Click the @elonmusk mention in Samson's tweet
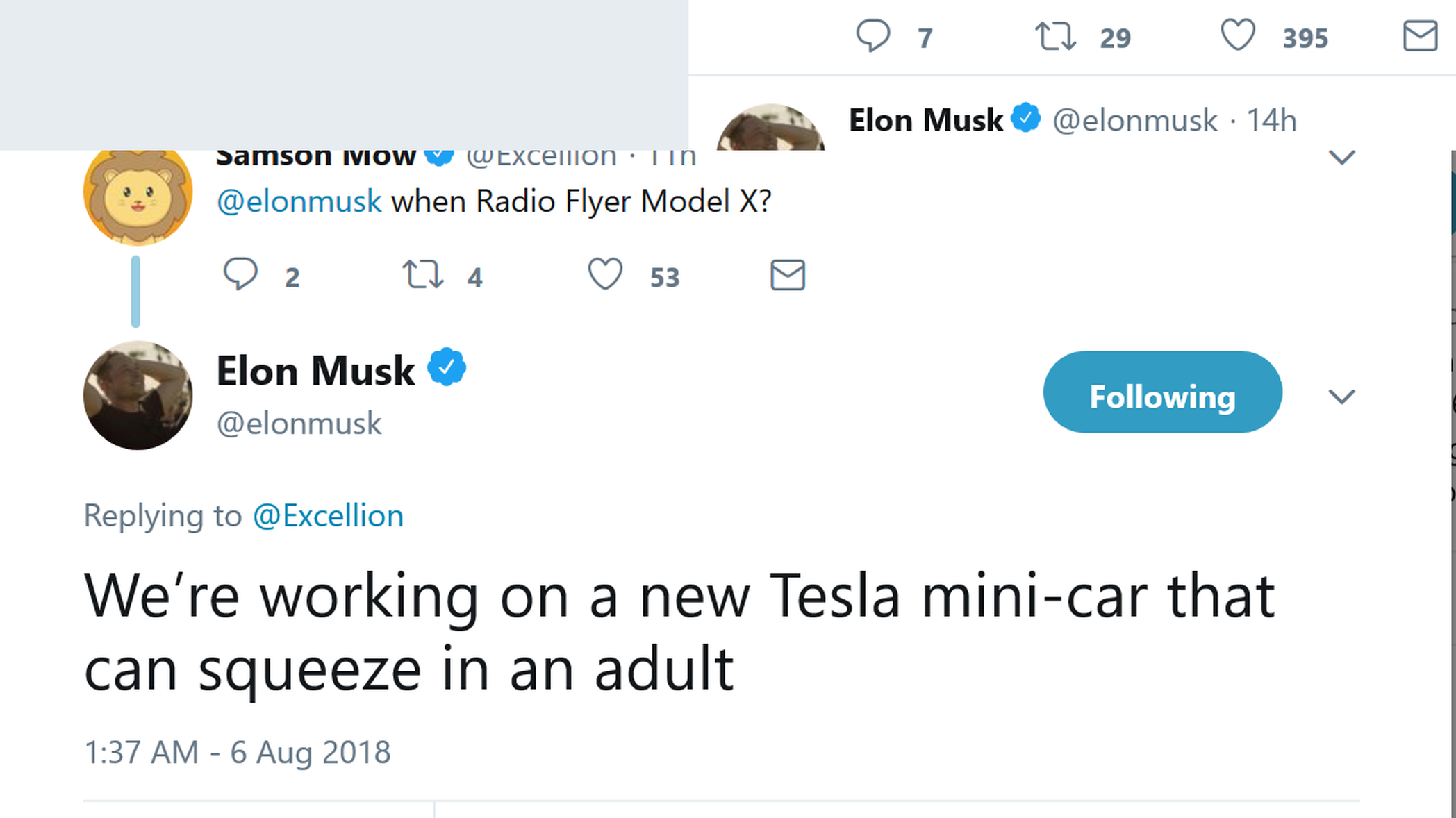Viewport: 1456px width, 818px height. coord(299,202)
